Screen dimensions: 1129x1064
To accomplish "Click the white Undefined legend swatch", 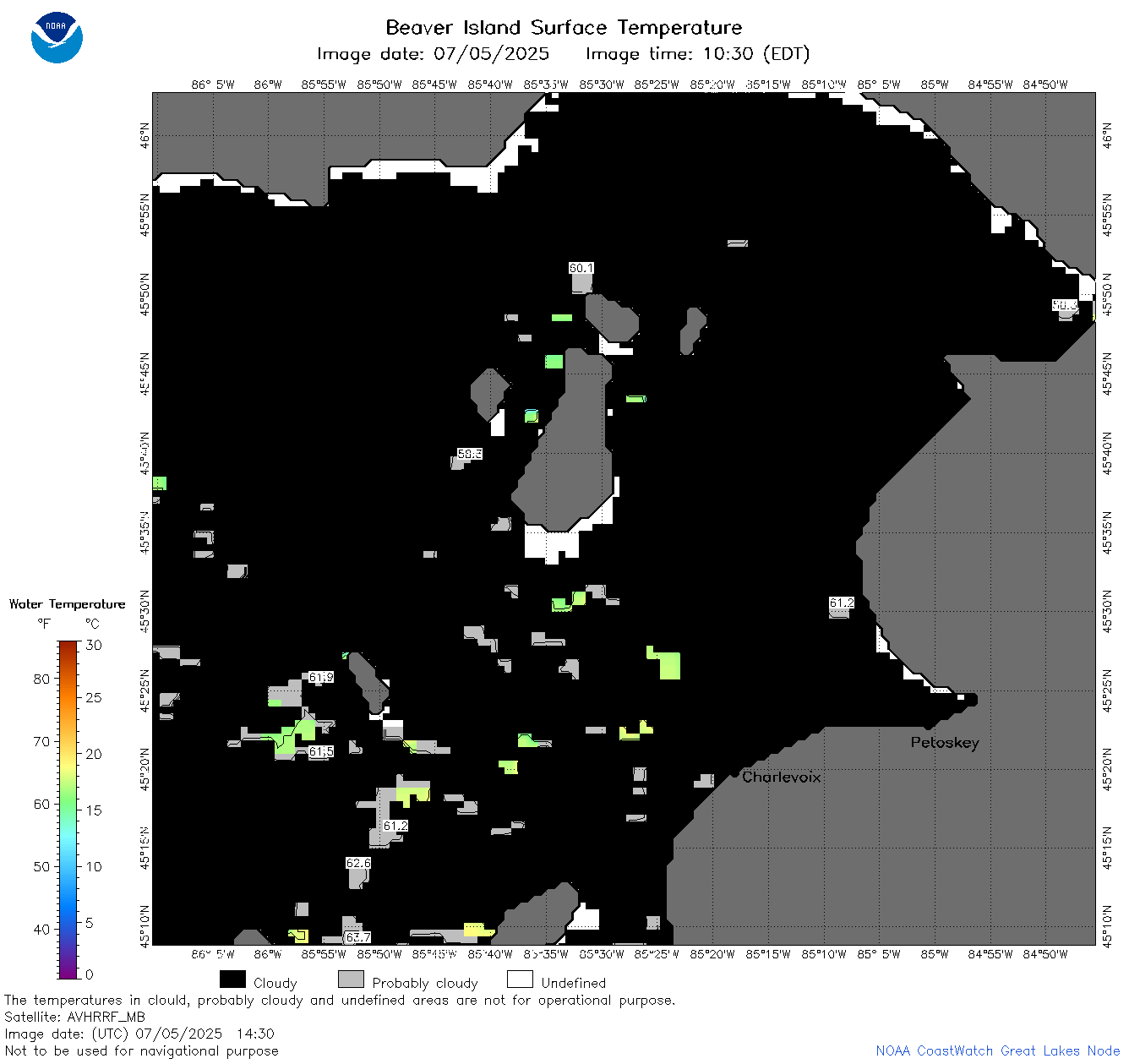I will coord(520,979).
